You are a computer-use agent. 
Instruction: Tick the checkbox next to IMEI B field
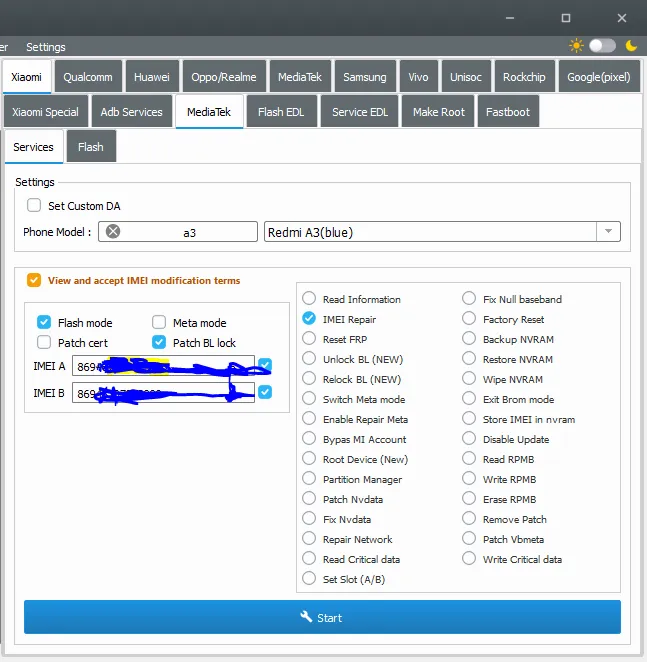click(x=264, y=392)
